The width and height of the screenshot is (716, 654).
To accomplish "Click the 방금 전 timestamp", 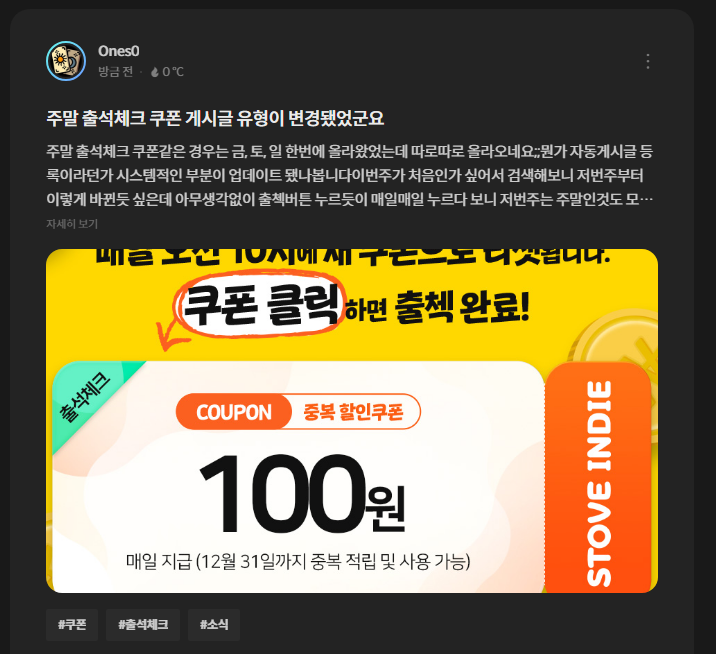I will pos(116,72).
